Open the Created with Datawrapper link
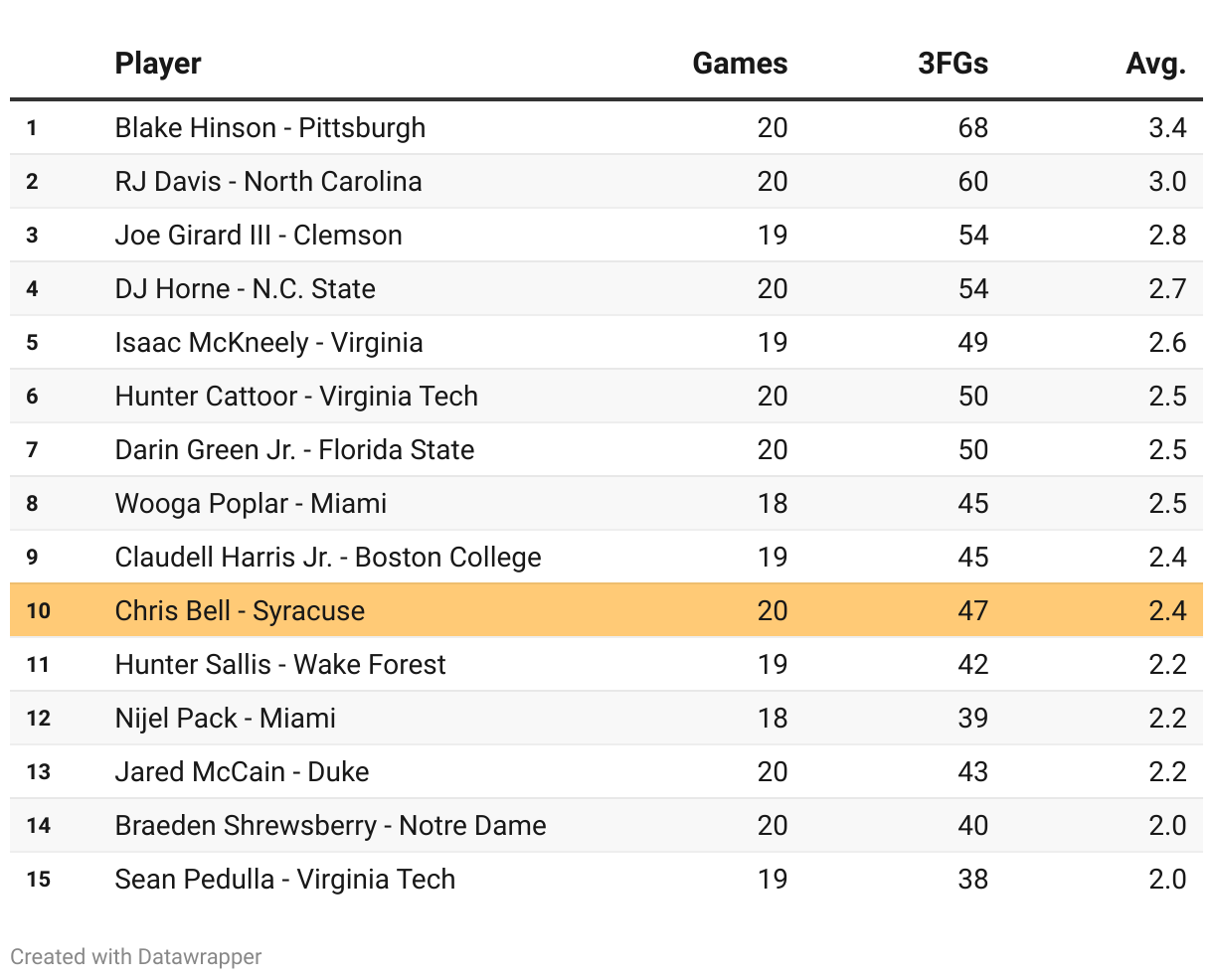 (x=136, y=956)
